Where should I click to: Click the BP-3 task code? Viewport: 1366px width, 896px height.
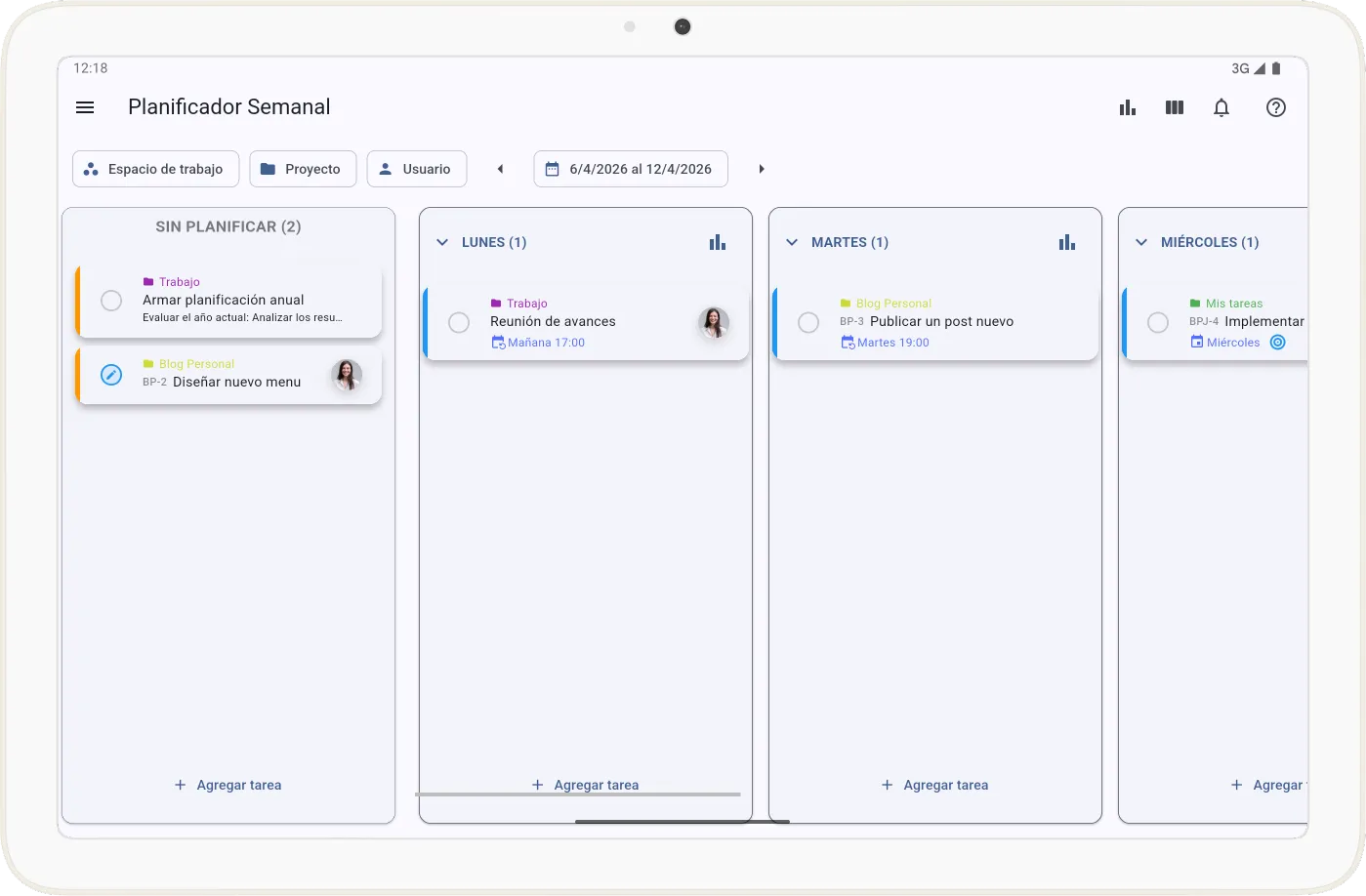(x=851, y=322)
